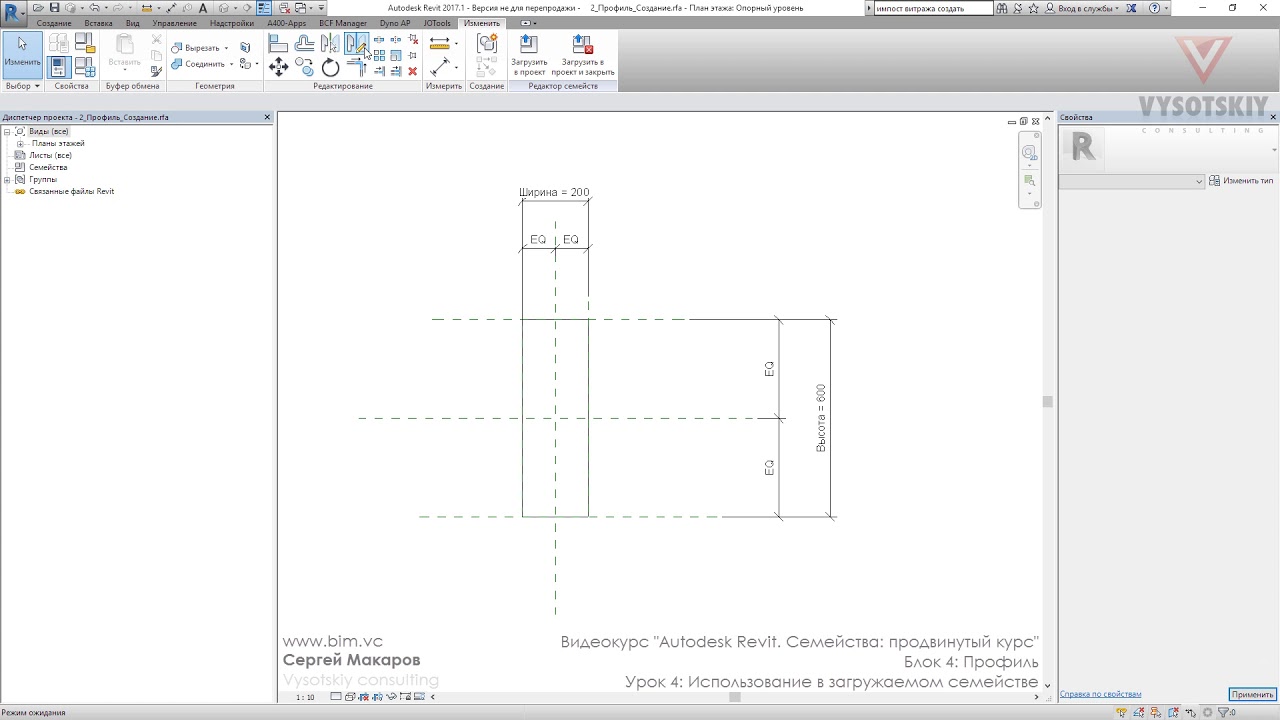Click the help question mark icon
Viewport: 1280px width, 720px height.
[1155, 8]
